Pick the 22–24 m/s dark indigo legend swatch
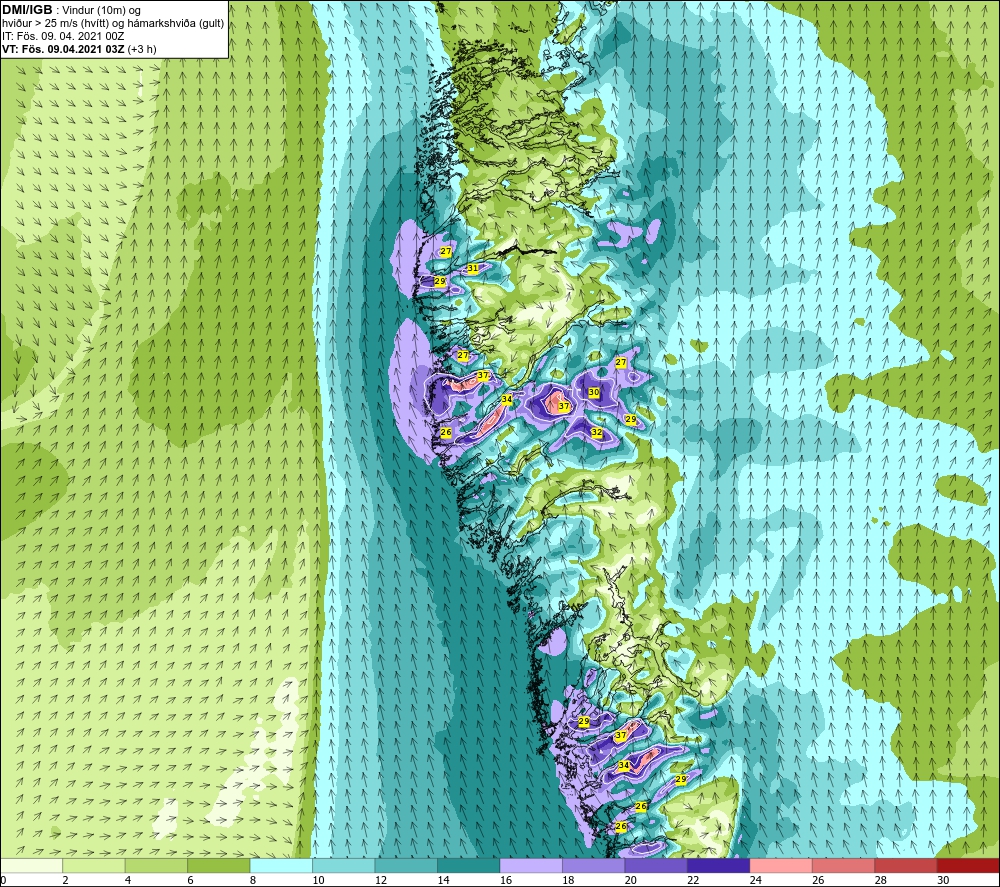Viewport: 1000px width, 887px height. 719,866
